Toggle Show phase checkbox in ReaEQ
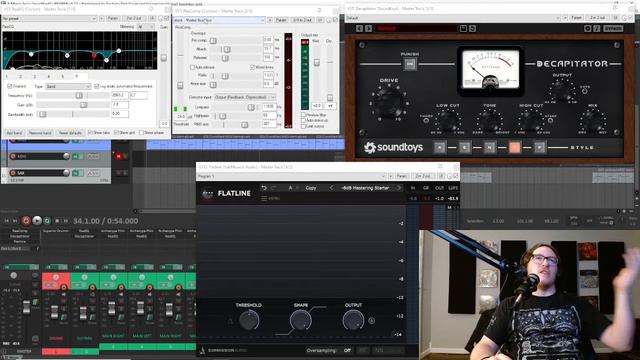 [141, 133]
